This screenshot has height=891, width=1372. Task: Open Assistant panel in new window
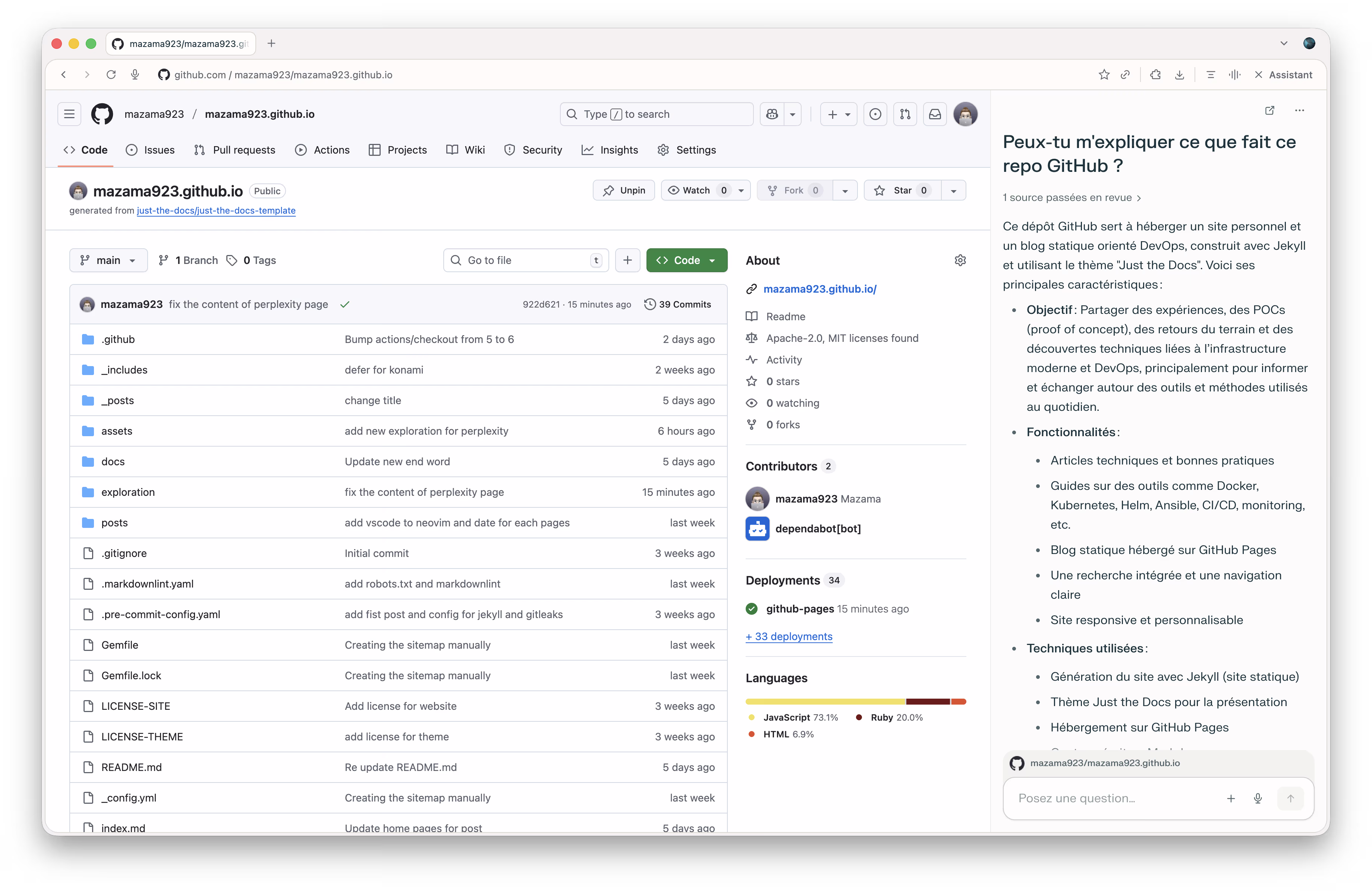click(x=1269, y=111)
